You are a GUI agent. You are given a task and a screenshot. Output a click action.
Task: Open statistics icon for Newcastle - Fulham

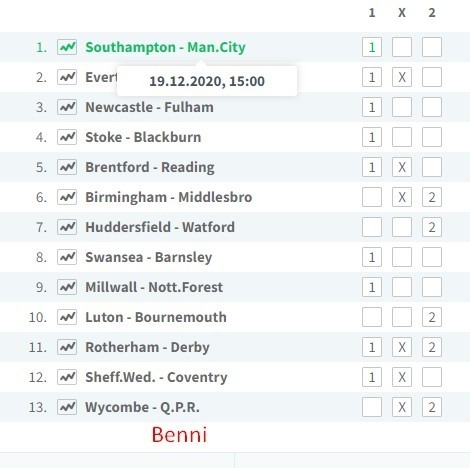coord(67,107)
